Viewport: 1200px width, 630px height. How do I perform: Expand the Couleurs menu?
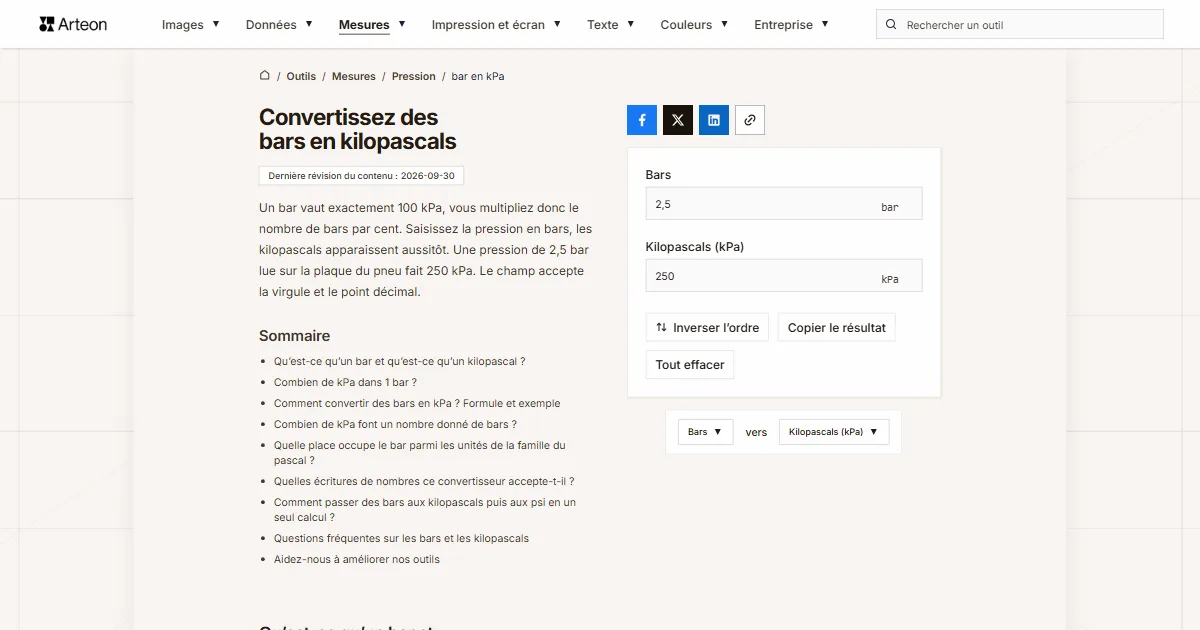pos(694,25)
